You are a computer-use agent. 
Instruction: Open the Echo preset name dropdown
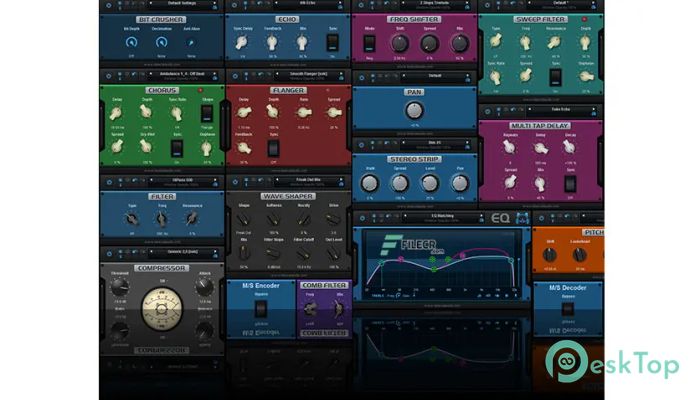308,4
